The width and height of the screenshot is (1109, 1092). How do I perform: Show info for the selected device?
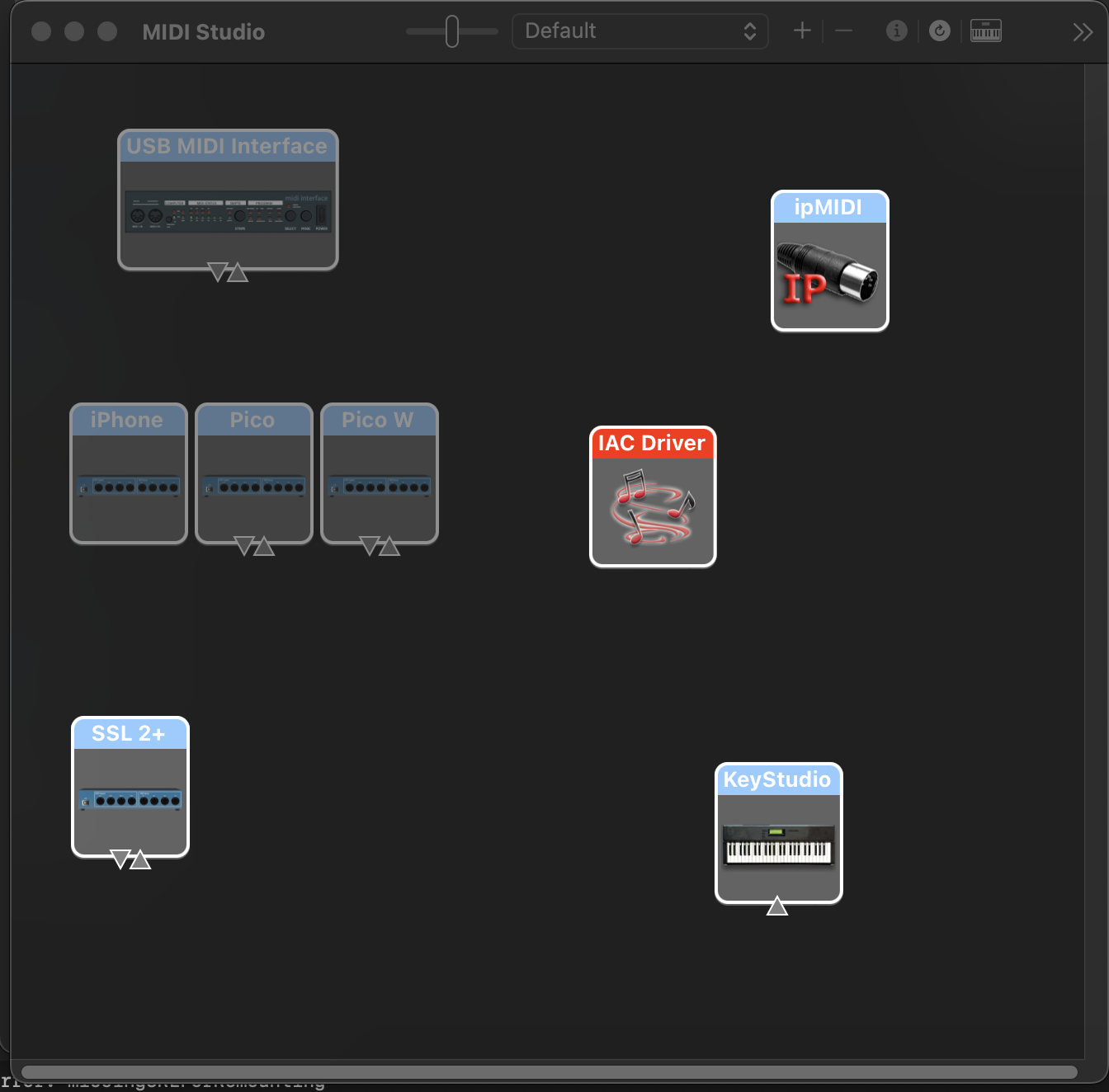click(x=897, y=31)
